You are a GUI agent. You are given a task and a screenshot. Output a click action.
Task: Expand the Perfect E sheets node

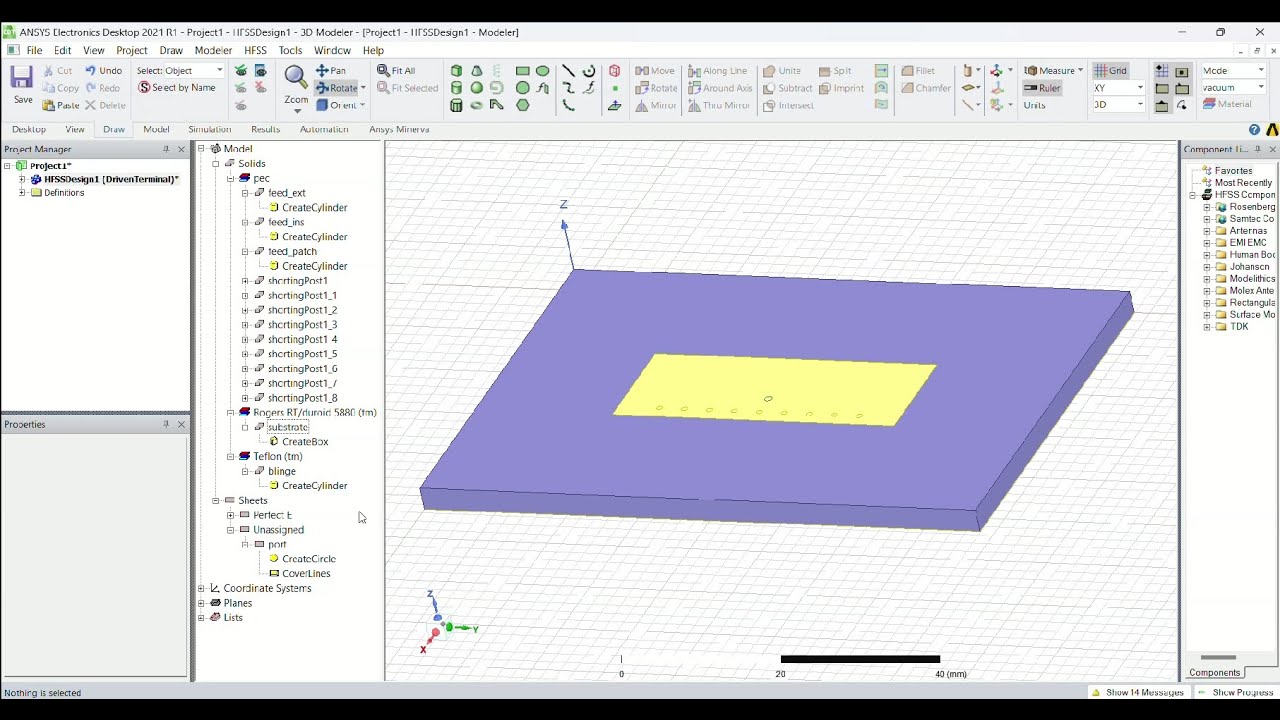pyautogui.click(x=231, y=515)
